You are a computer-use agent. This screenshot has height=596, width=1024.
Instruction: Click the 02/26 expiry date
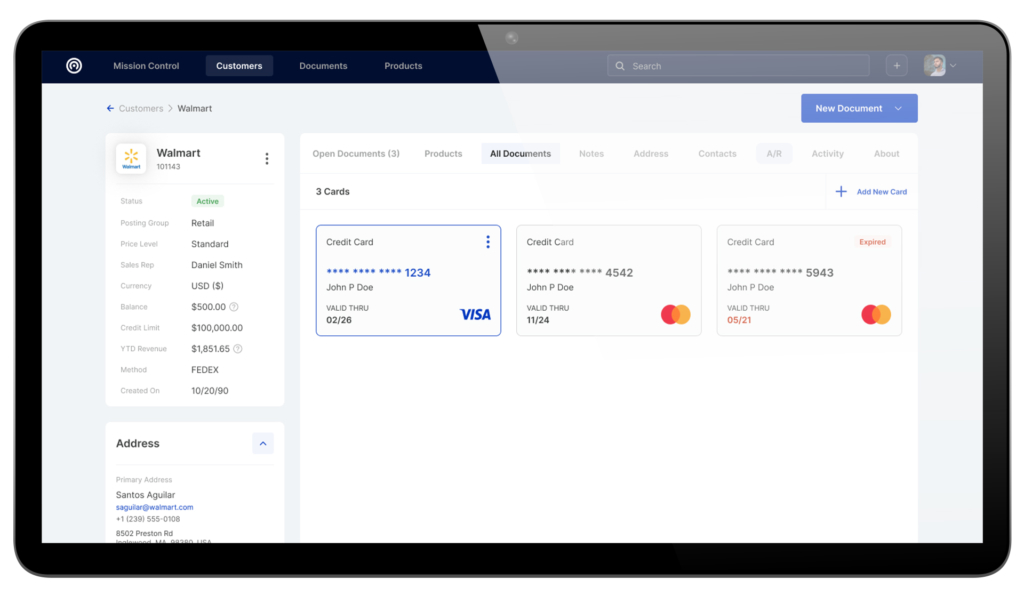click(x=339, y=320)
